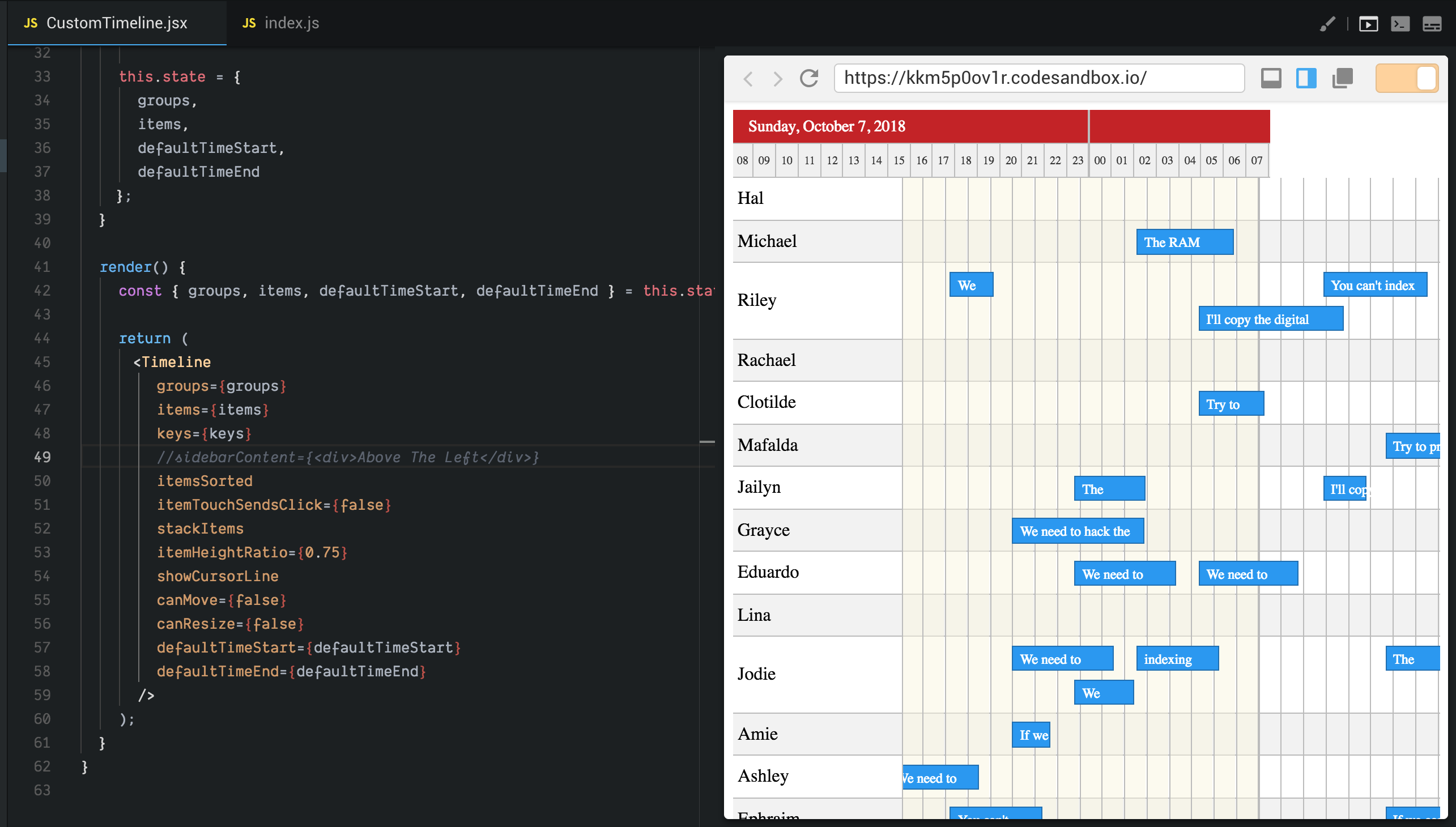This screenshot has height=827, width=1456.
Task: Click hour 14 in the timeline header
Action: coord(876,160)
